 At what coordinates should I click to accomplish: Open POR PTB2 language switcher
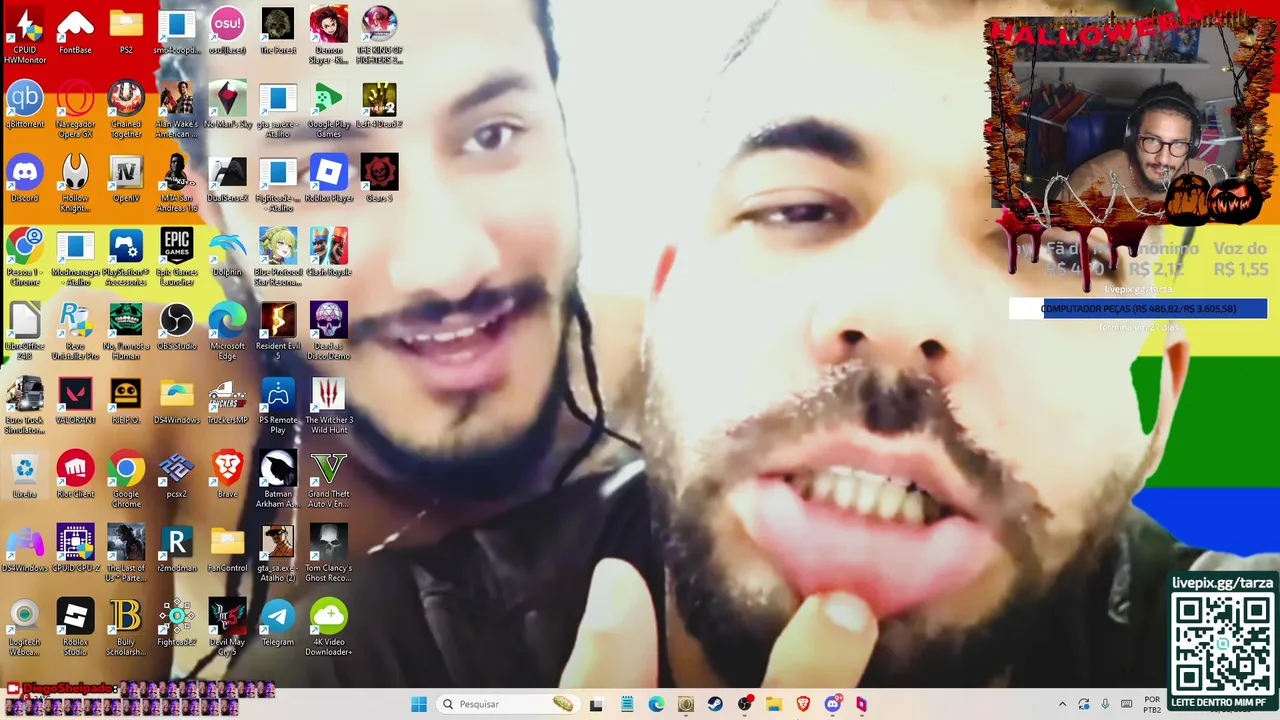[1152, 704]
